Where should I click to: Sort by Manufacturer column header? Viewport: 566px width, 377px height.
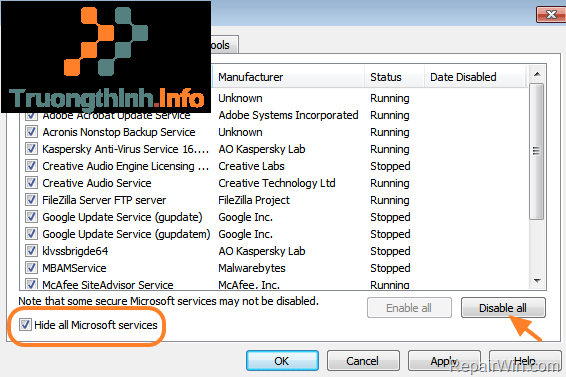point(289,77)
